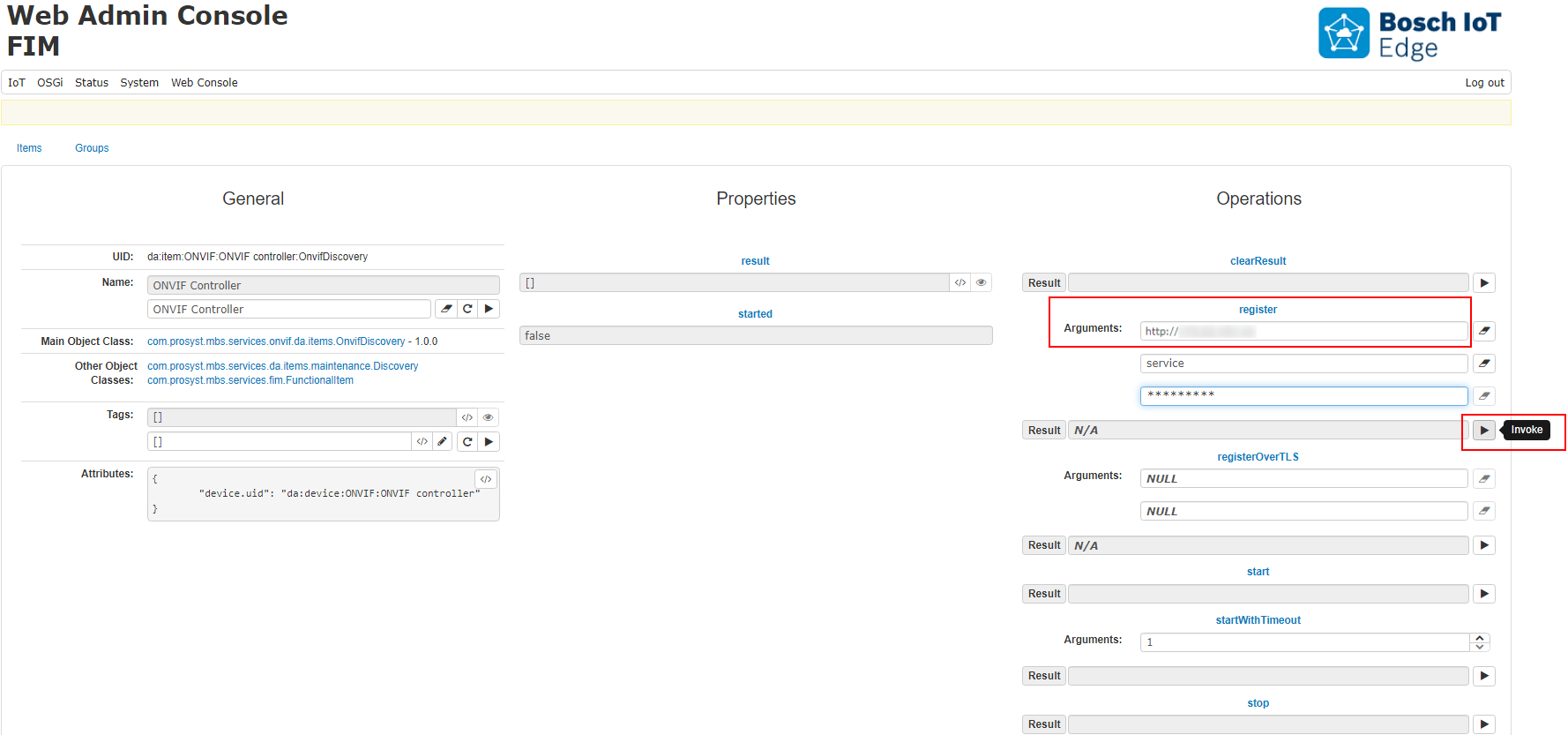Focus the 'service' argument field
This screenshot has height=735, width=1568.
click(x=1304, y=364)
